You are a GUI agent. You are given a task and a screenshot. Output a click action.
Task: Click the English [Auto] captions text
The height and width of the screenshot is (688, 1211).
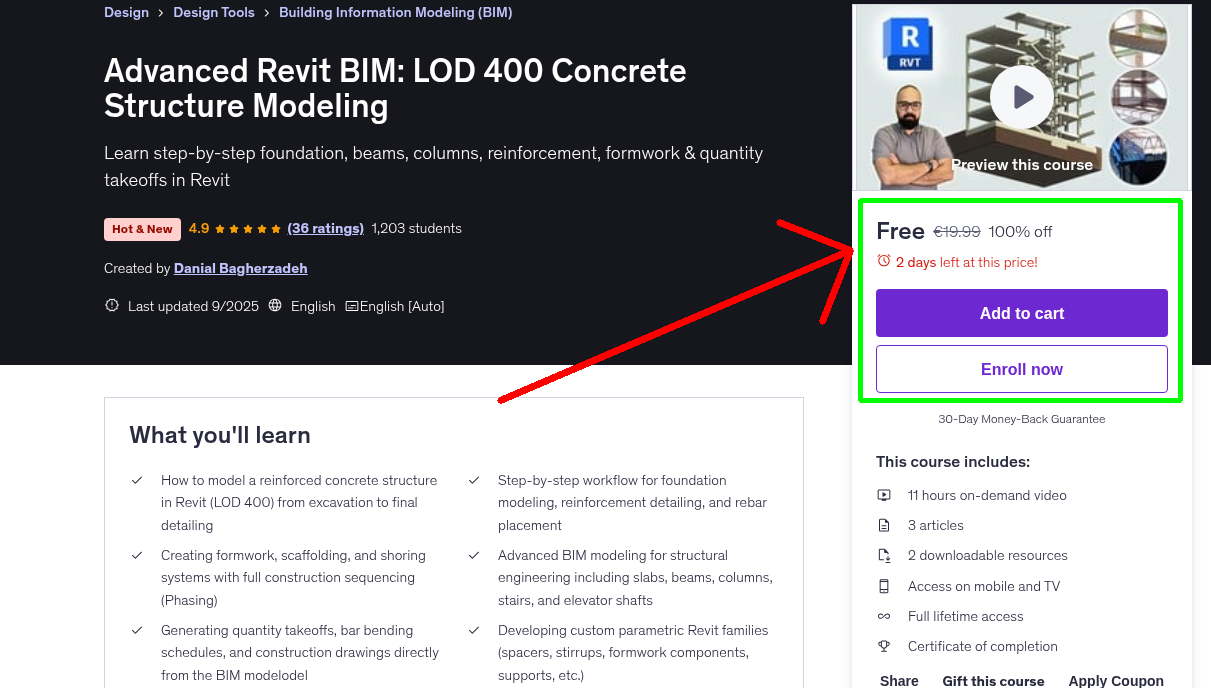[402, 306]
